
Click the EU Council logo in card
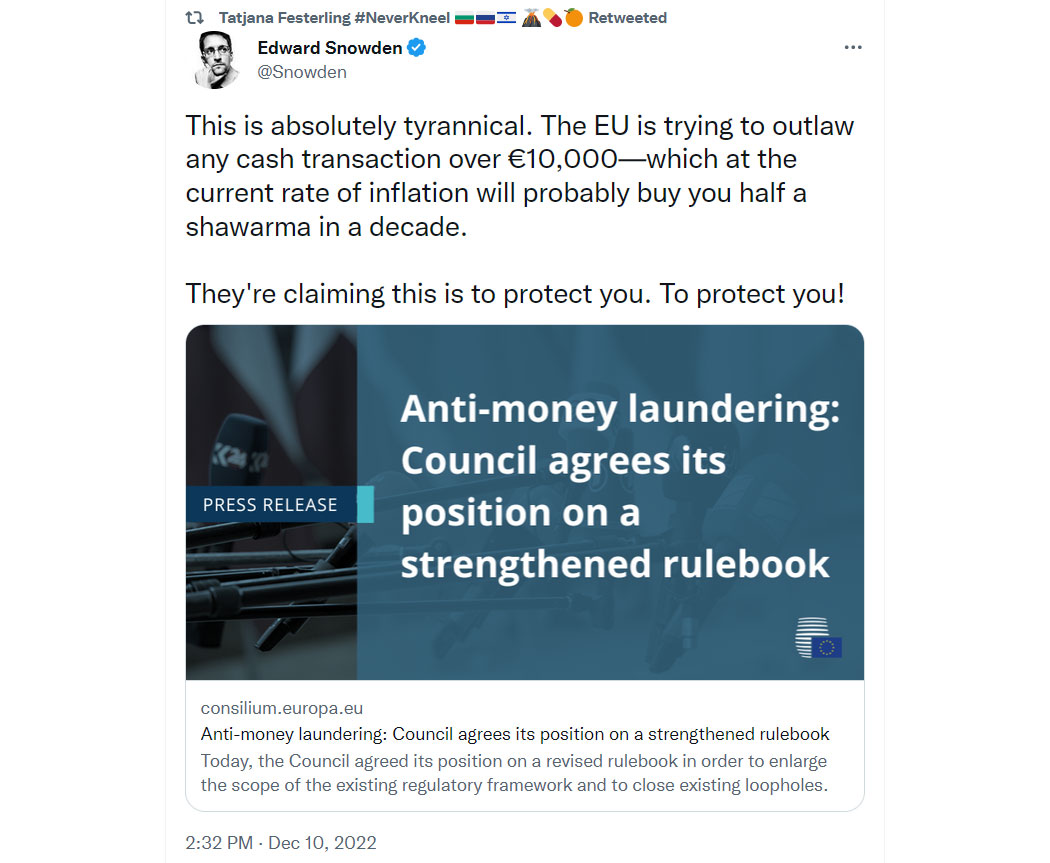click(818, 637)
